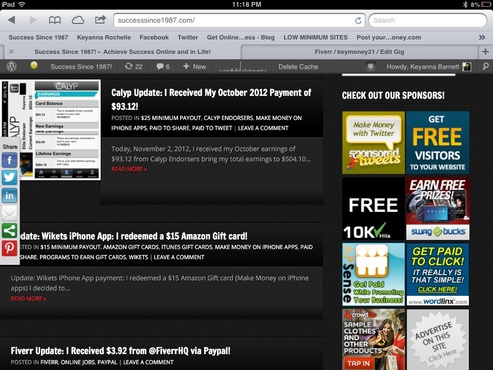493x370 pixels.
Task: Open Get Free Visitors sponsor banner
Action: [x=438, y=143]
